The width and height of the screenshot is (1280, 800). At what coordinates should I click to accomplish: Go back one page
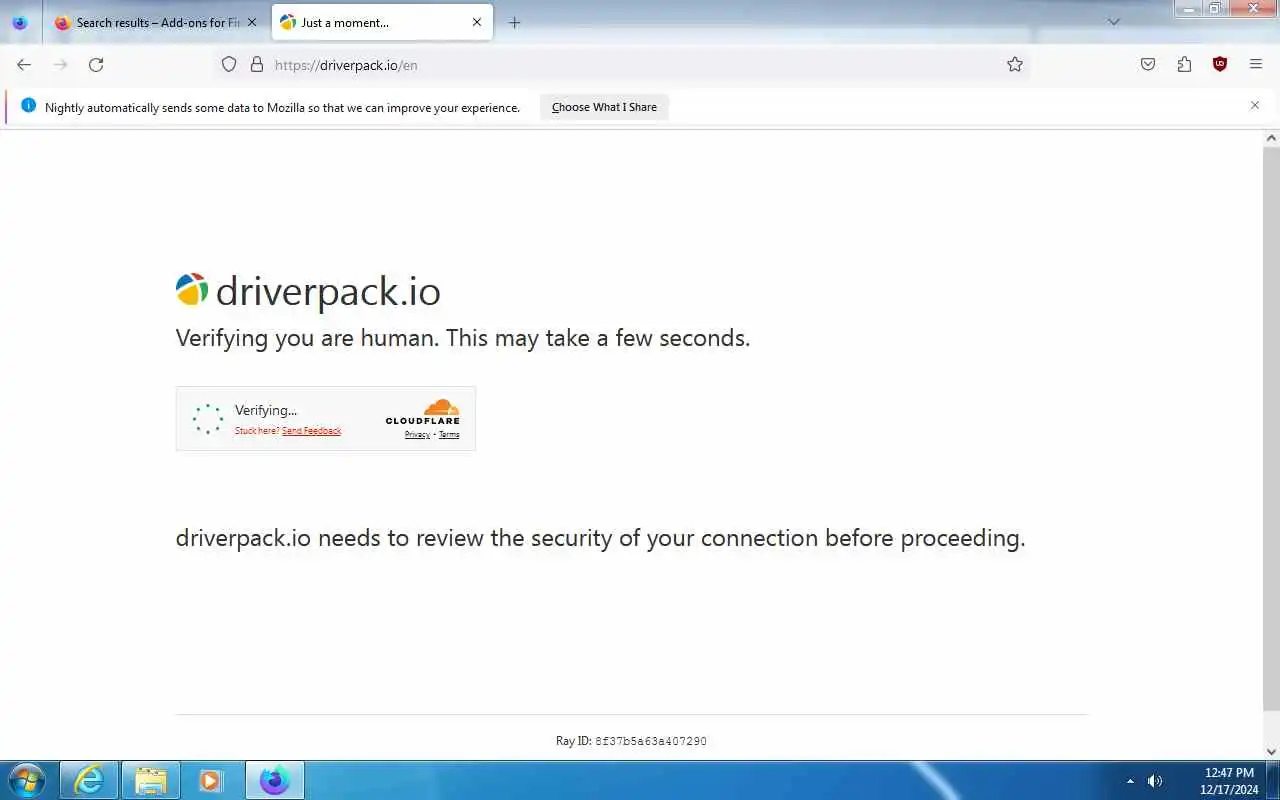pos(24,64)
